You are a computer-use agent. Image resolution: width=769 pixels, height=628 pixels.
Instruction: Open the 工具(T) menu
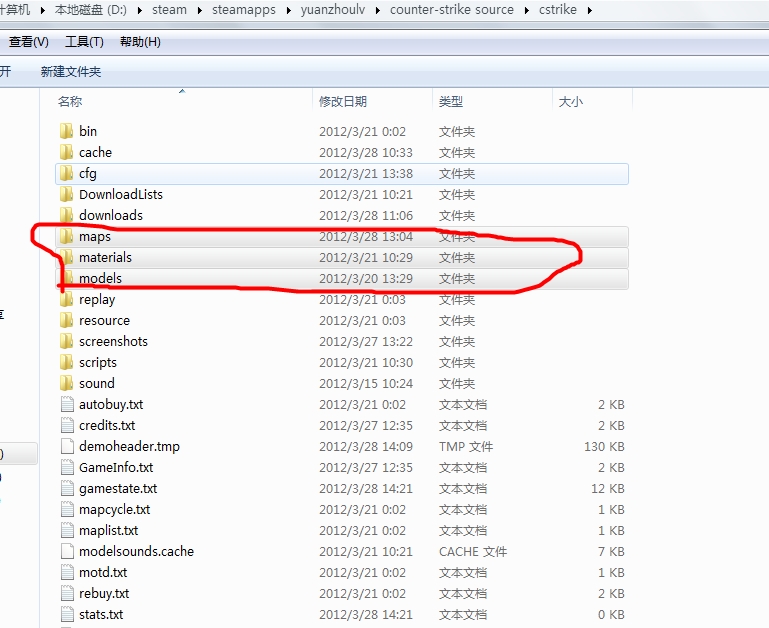[84, 42]
